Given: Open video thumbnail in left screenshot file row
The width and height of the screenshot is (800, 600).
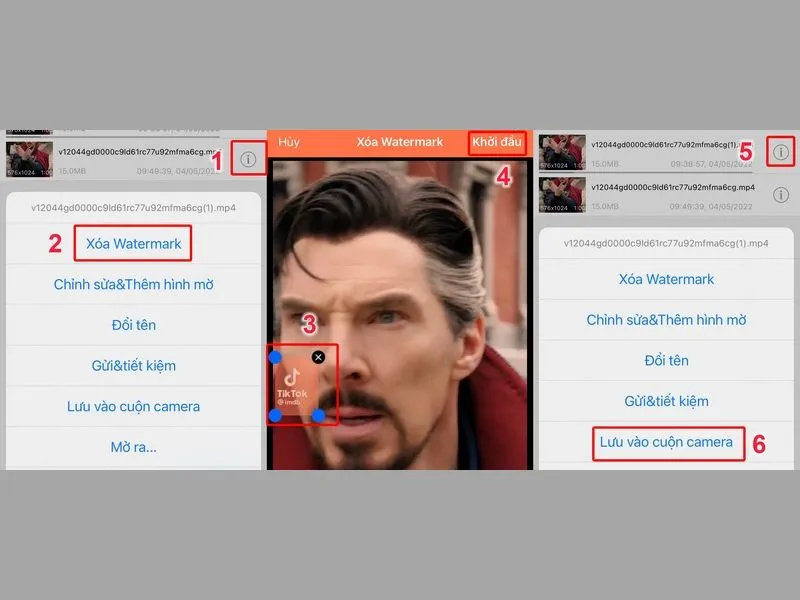Looking at the screenshot, I should pos(29,159).
